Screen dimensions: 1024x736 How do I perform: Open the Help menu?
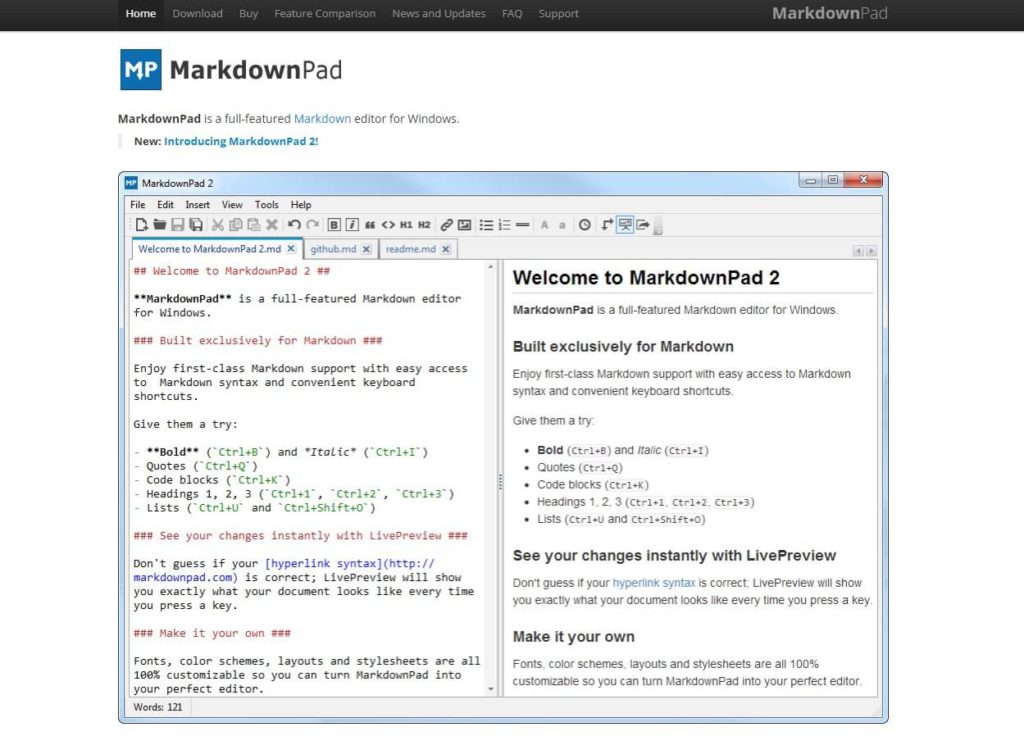(x=301, y=204)
